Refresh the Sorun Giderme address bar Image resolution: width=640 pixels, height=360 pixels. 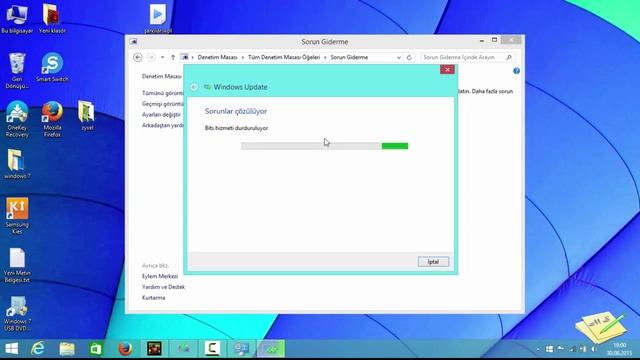tap(409, 58)
